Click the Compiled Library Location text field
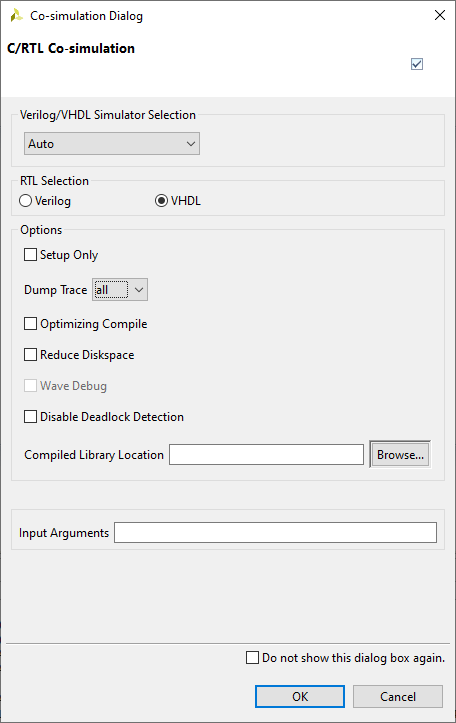The image size is (456, 723). point(266,455)
